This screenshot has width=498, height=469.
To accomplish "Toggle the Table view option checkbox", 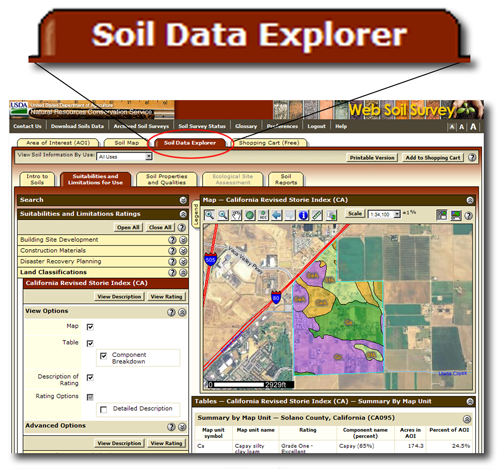I will pyautogui.click(x=90, y=343).
